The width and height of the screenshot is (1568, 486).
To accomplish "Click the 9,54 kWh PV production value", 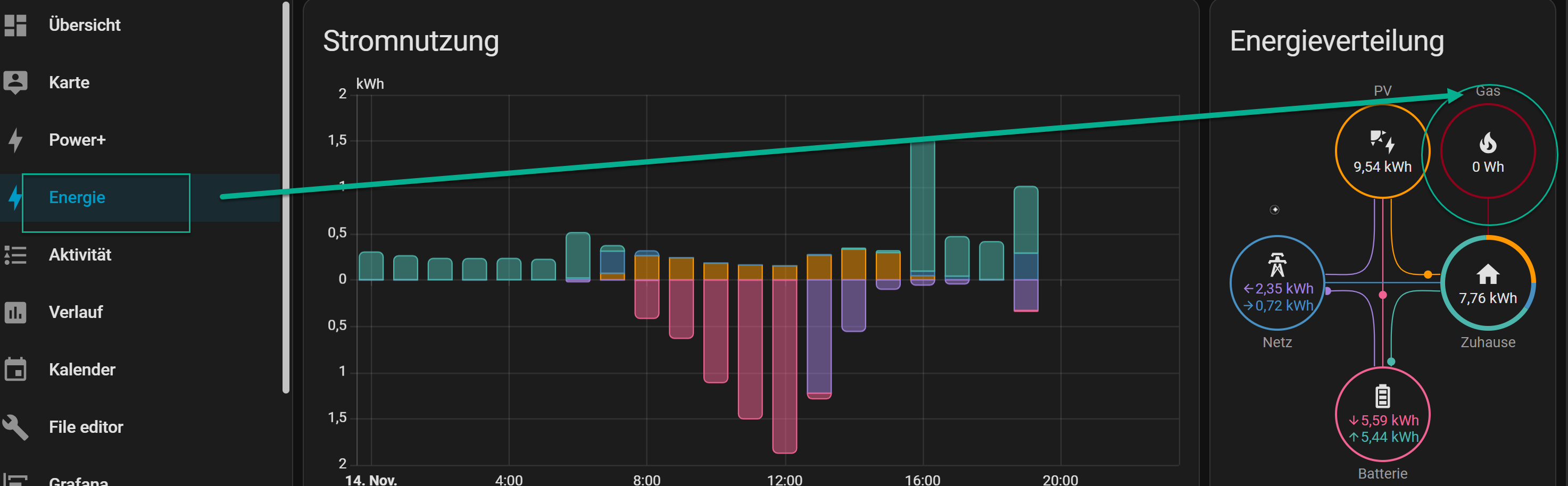I will (1382, 167).
